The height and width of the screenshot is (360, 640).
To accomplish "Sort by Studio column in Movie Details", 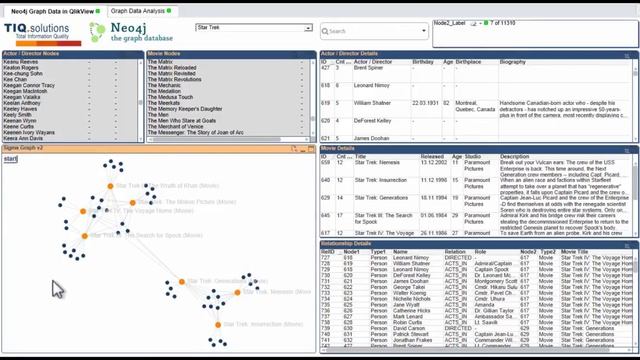I will pyautogui.click(x=473, y=157).
